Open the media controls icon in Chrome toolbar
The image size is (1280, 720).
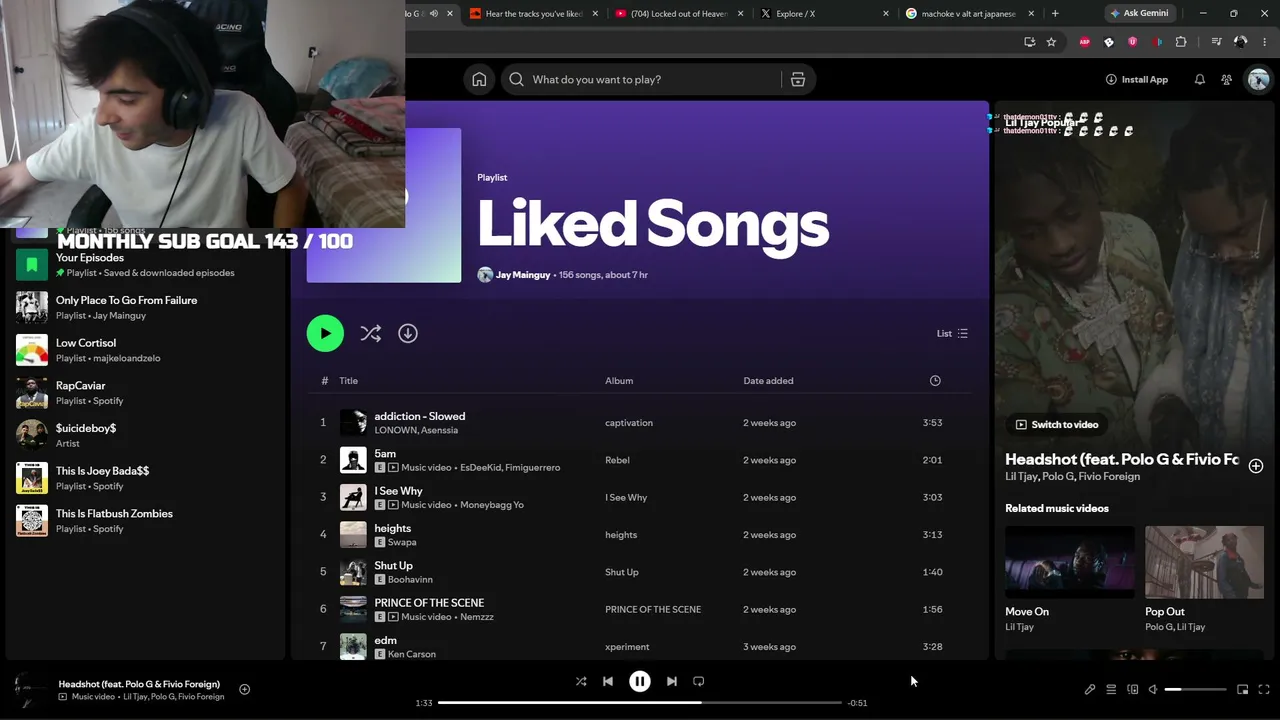[x=1216, y=42]
